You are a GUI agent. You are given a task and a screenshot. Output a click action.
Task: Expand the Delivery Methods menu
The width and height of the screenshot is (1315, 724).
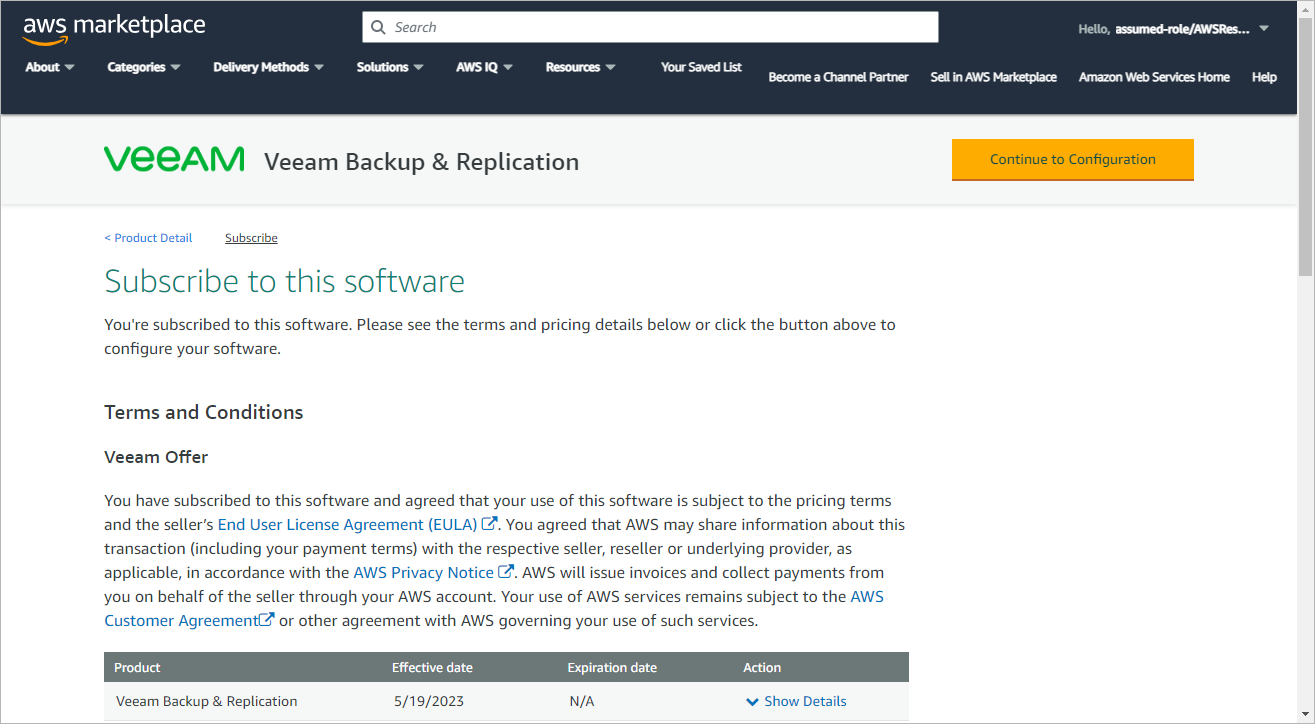click(269, 67)
